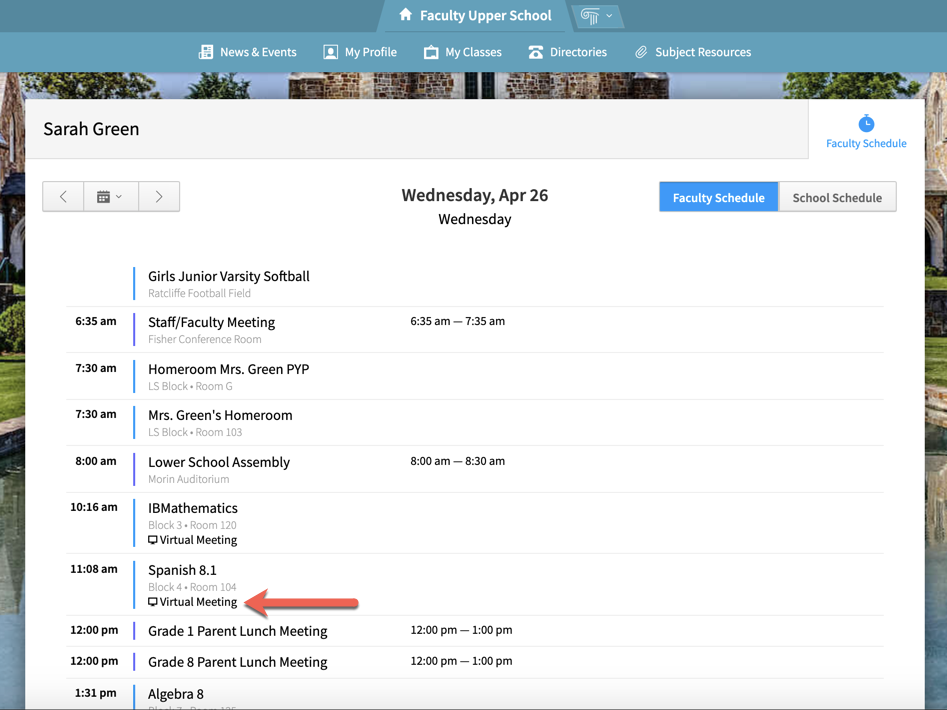The width and height of the screenshot is (947, 710).
Task: Click the Morin Auditorium location
Action: coord(188,479)
